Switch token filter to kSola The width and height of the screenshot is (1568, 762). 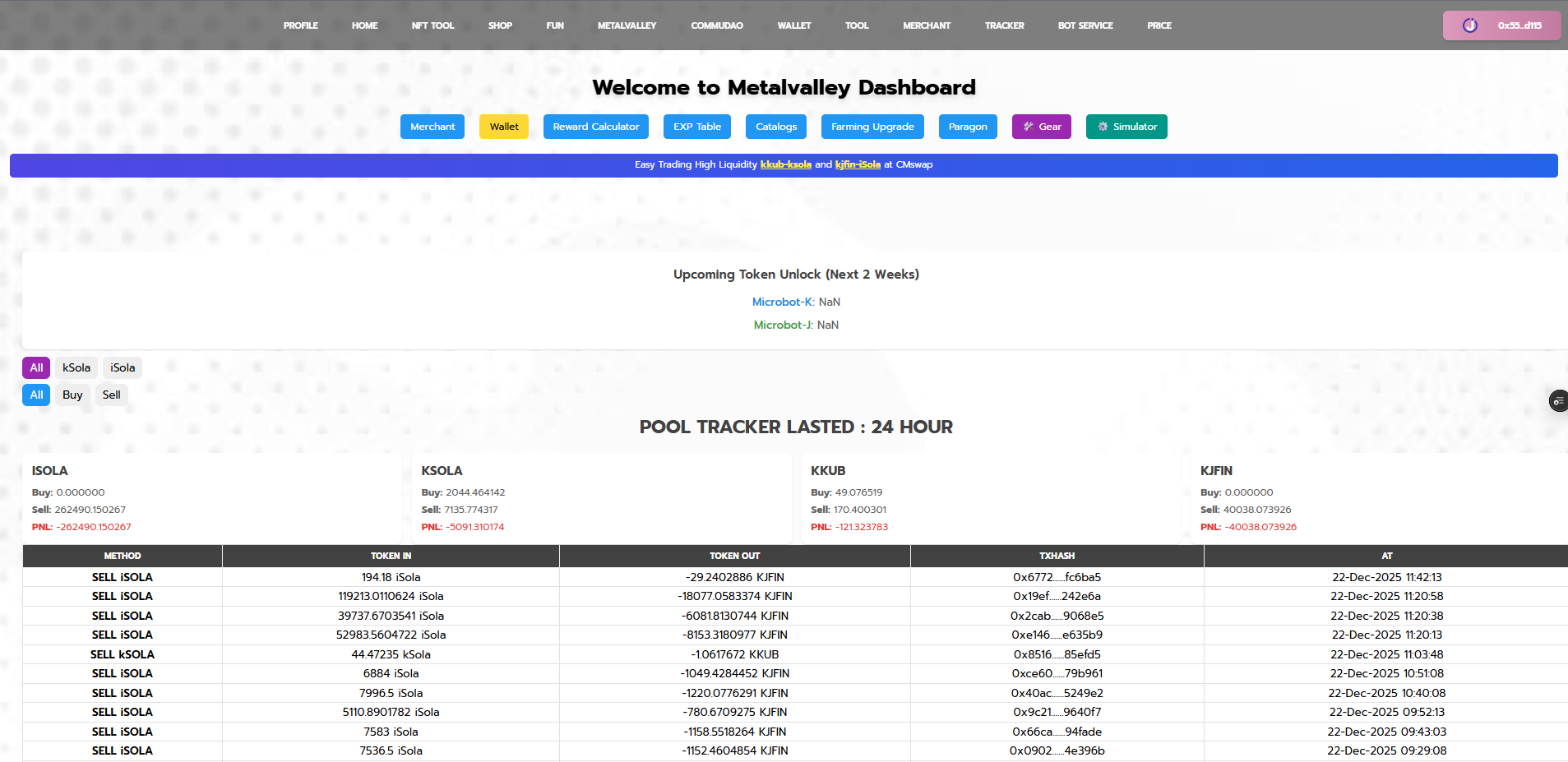[76, 367]
